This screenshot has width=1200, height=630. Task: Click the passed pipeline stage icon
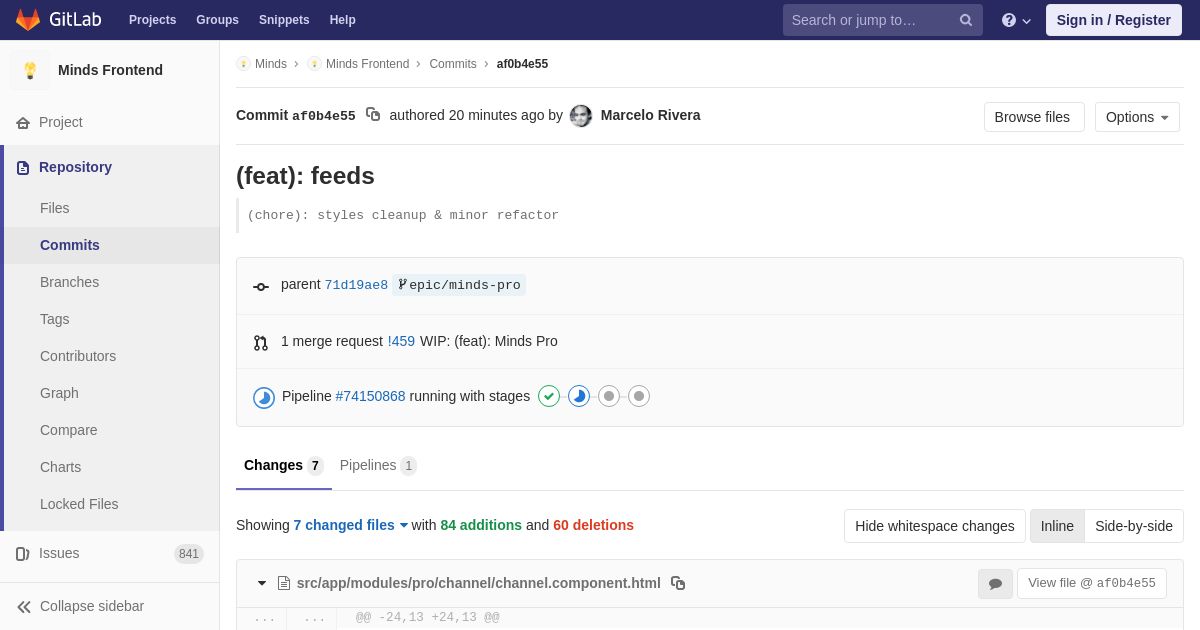coord(549,396)
